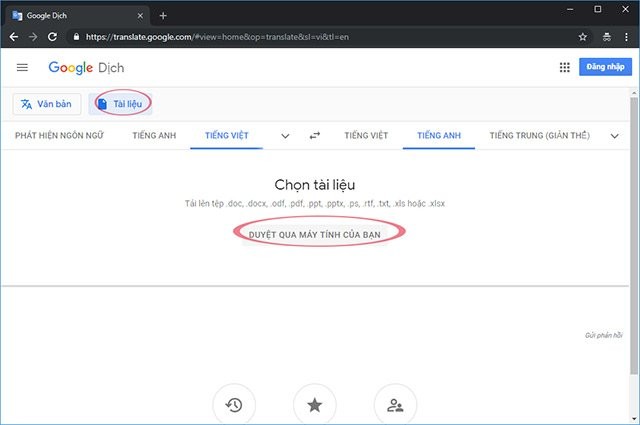This screenshot has height=425, width=640.
Task: Switch to the Văn bản text mode
Action: [x=47, y=104]
